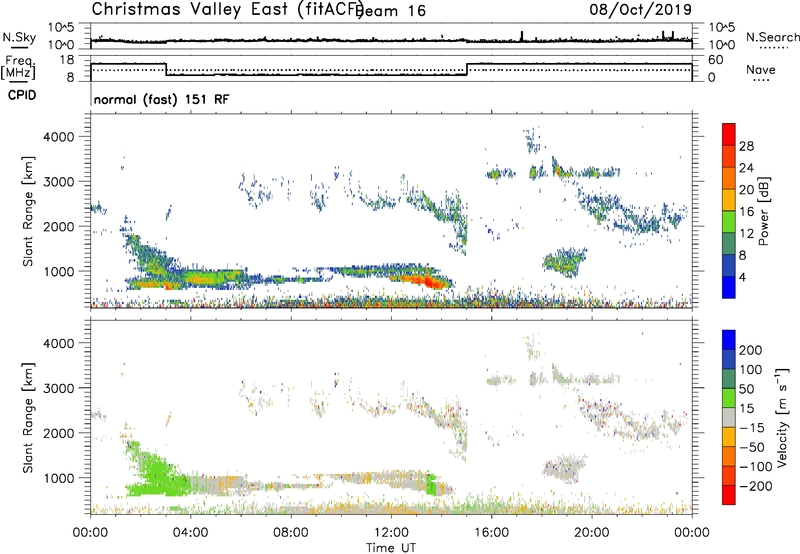Click the 60 tick on Nave axis
This screenshot has height=554, width=800.
(x=716, y=60)
